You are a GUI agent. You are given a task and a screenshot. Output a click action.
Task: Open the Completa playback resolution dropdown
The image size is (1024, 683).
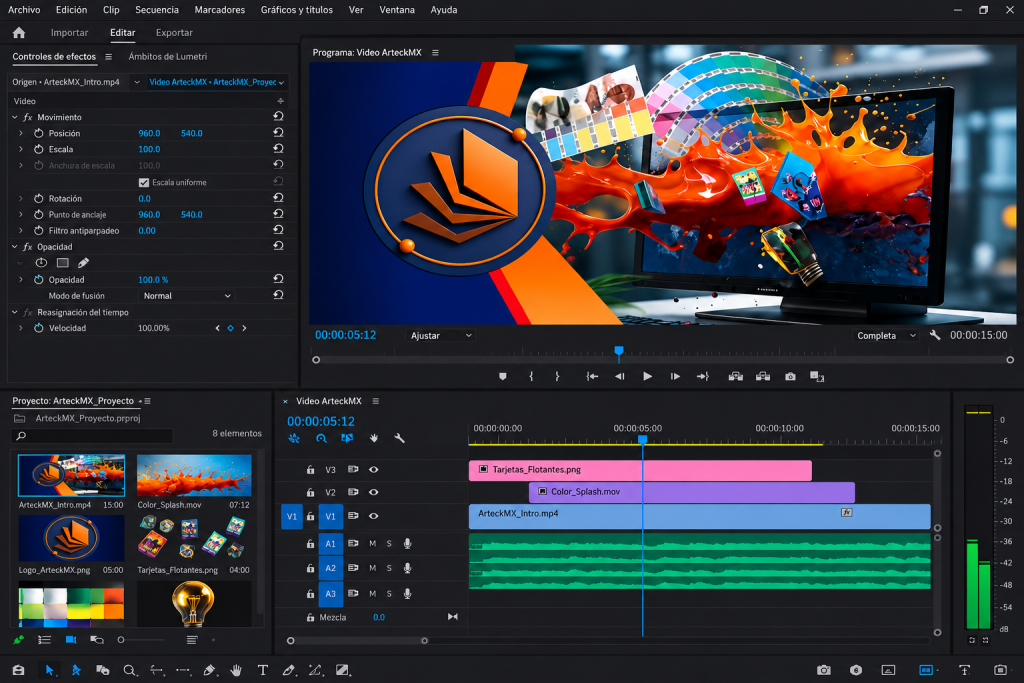point(887,336)
